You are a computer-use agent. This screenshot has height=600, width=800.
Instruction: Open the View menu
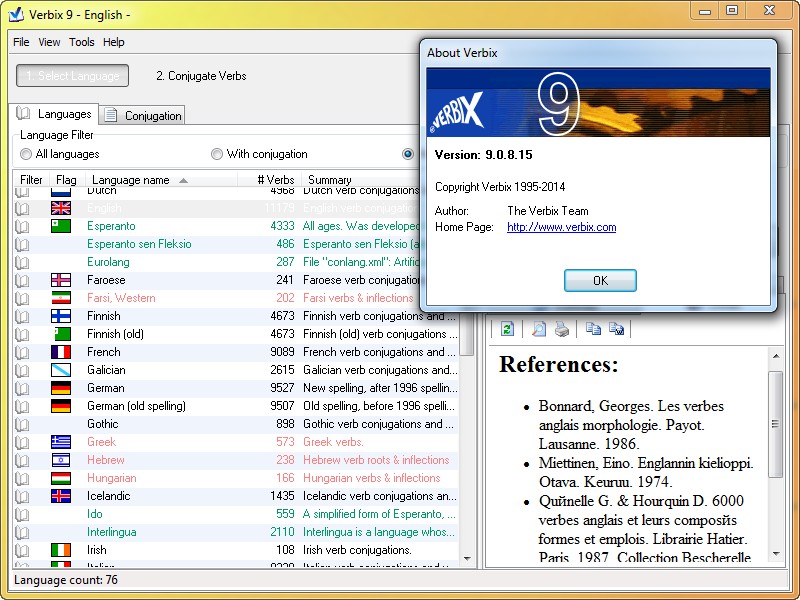point(49,42)
